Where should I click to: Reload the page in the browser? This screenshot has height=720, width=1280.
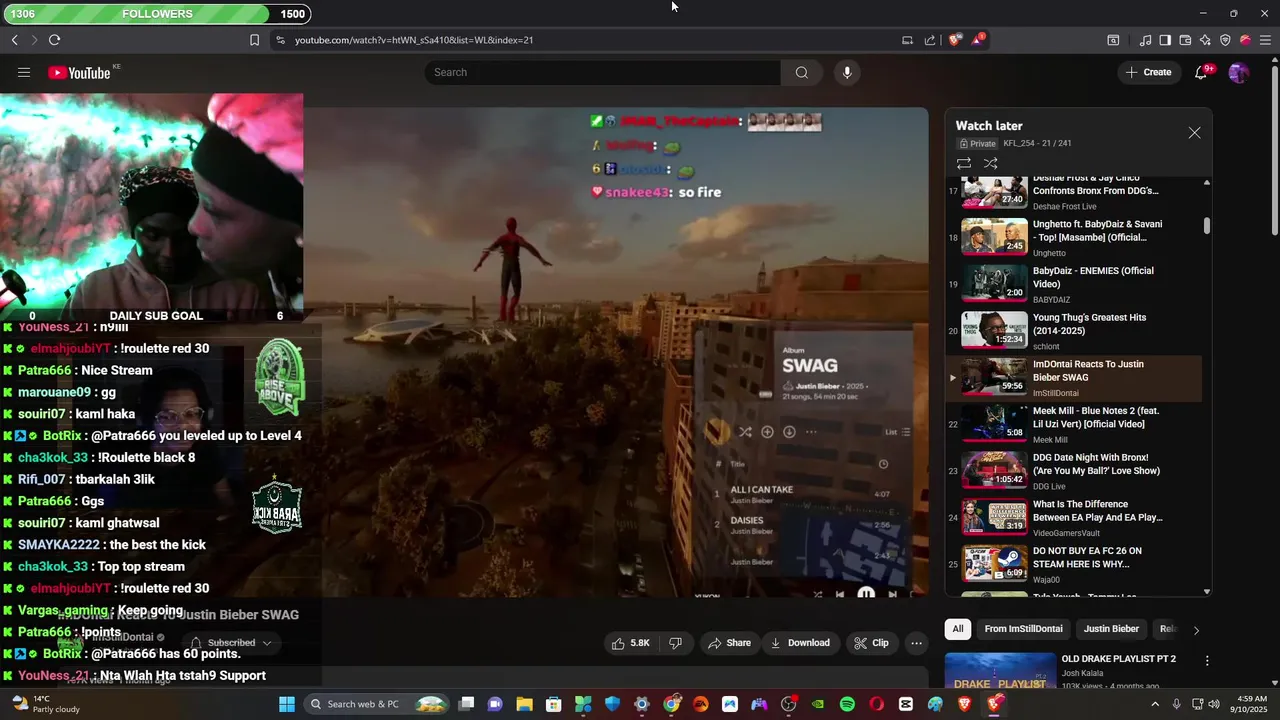point(54,40)
